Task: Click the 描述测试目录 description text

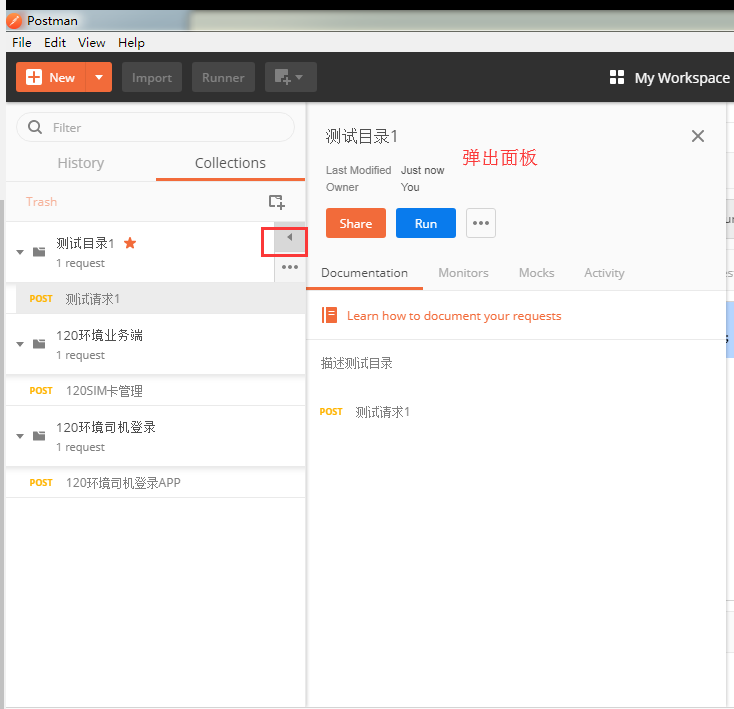Action: pos(357,363)
